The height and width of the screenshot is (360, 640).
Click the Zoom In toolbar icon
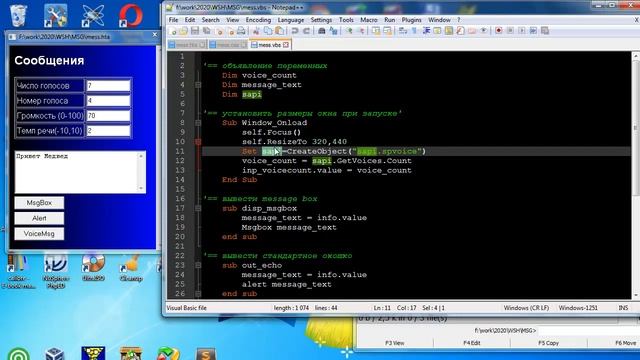349,31
